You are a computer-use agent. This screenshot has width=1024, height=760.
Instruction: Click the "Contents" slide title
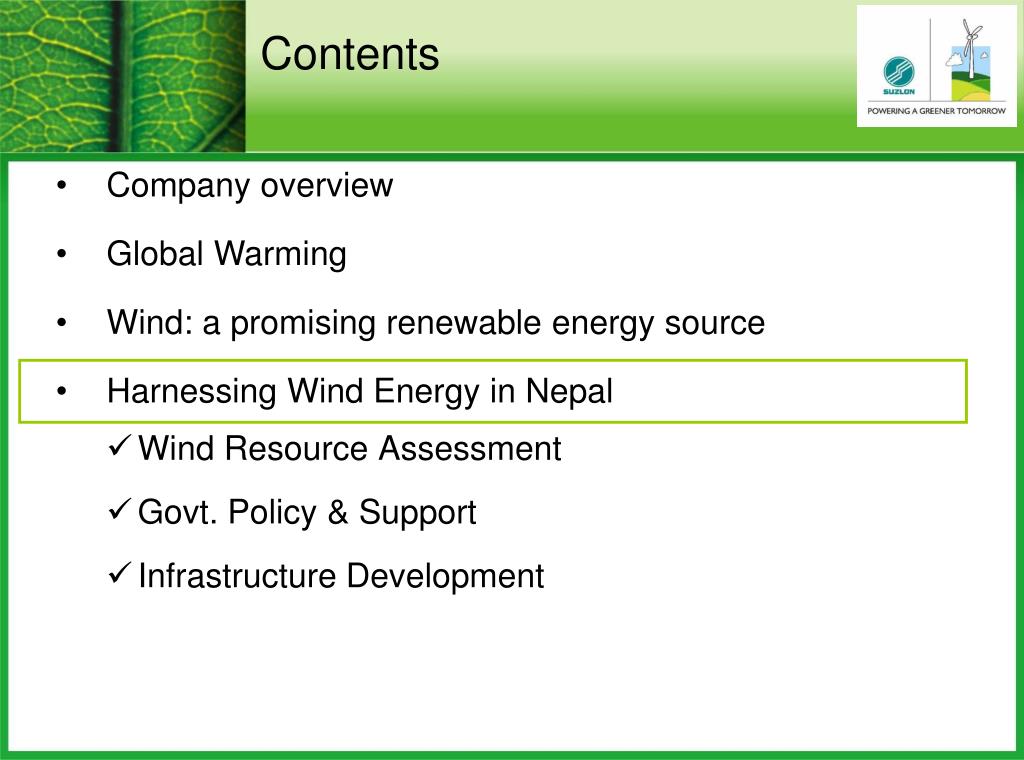pyautogui.click(x=350, y=54)
